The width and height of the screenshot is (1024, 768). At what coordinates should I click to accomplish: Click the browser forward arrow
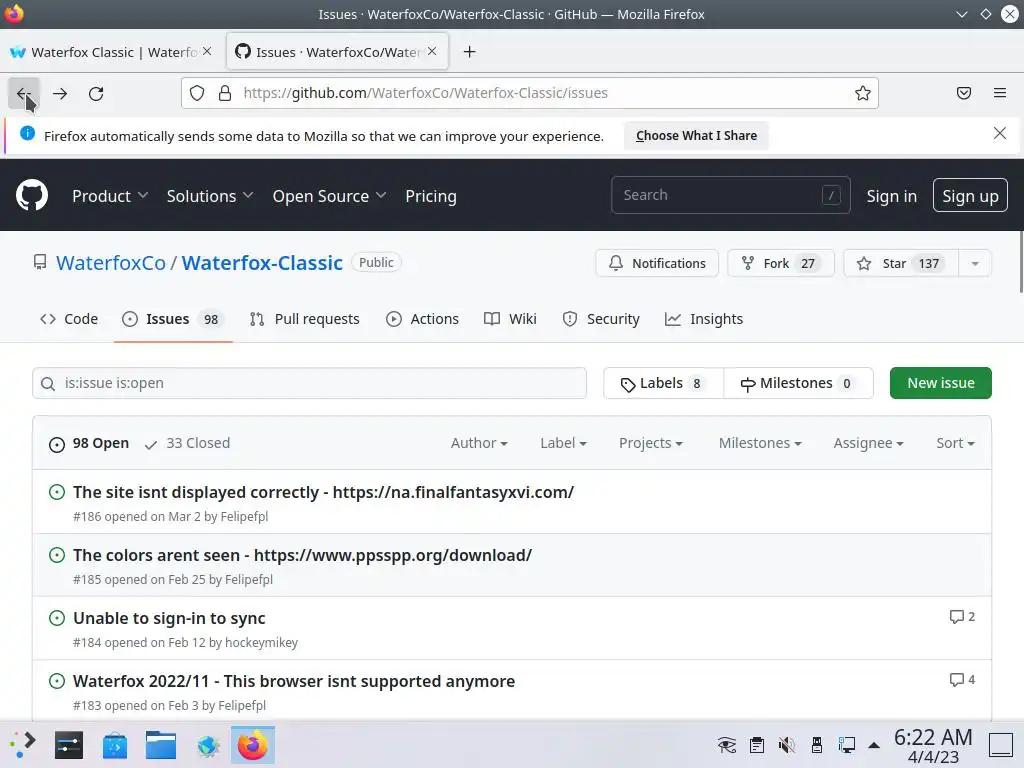coord(60,93)
